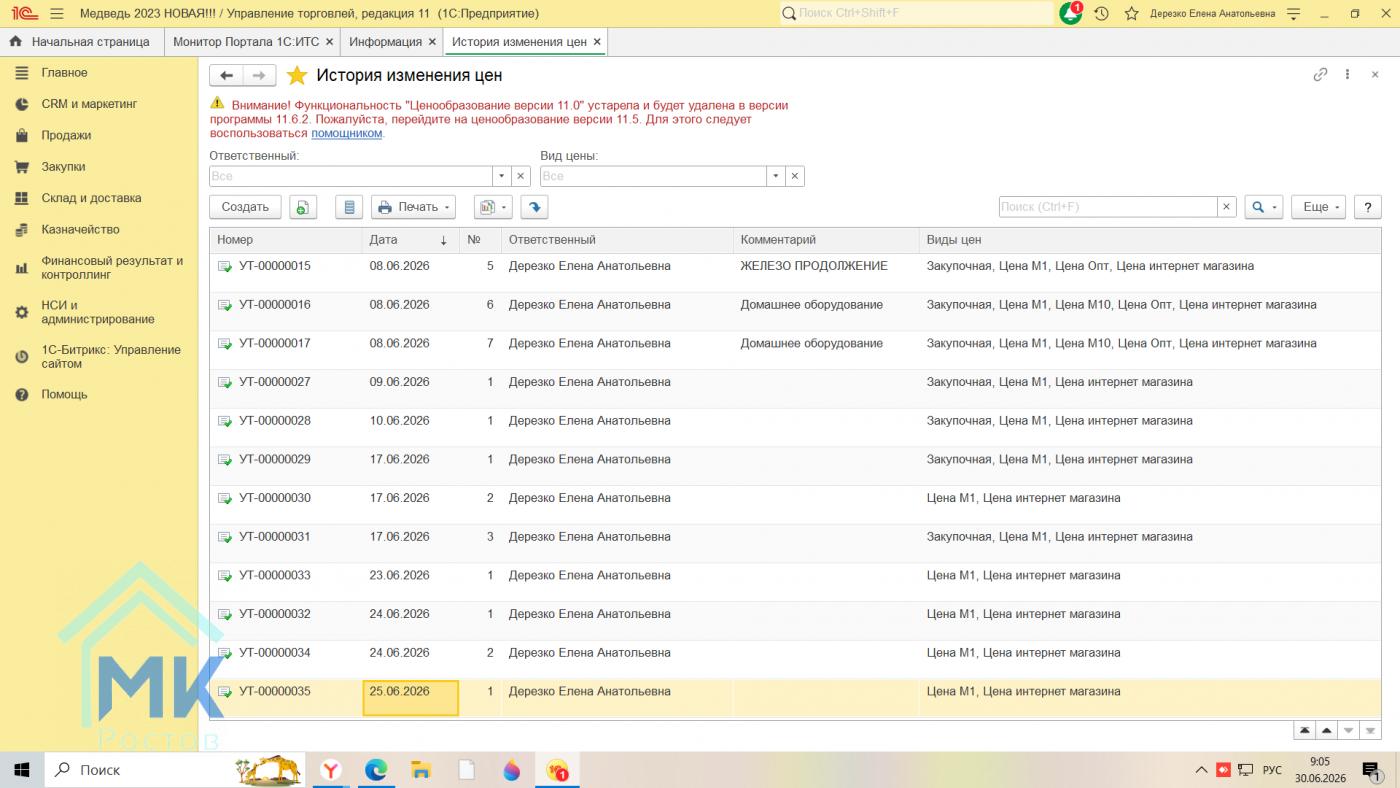Open the CRM и маркетинг section
Image resolution: width=1400 pixels, height=788 pixels.
[99, 104]
